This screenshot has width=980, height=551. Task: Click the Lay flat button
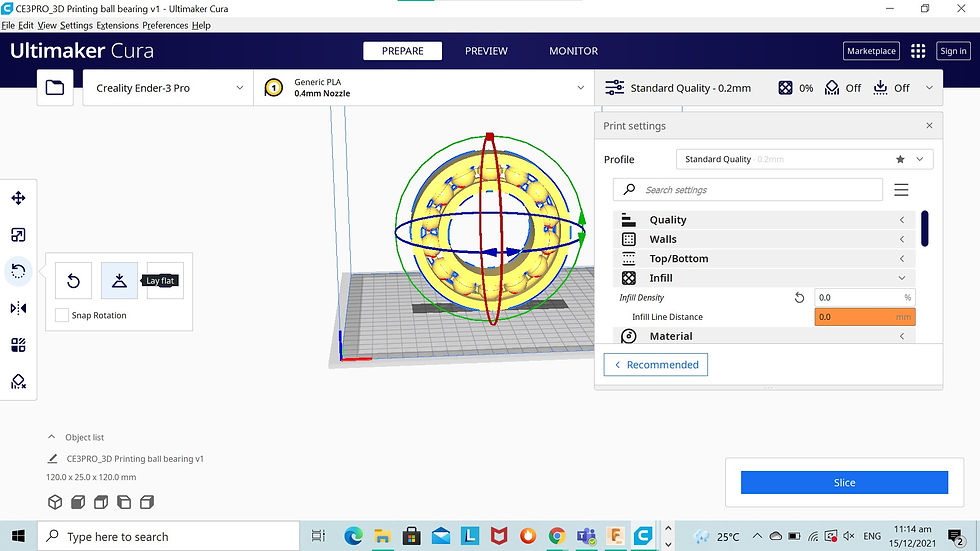(119, 280)
